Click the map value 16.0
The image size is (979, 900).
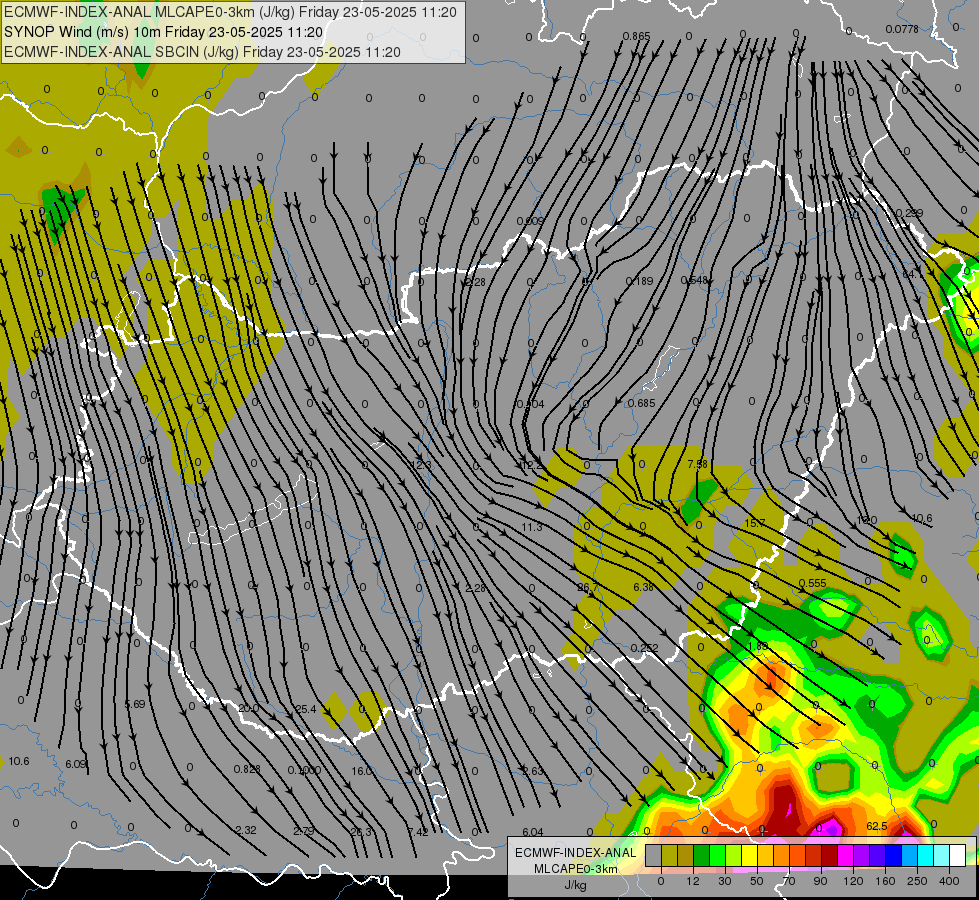pyautogui.click(x=362, y=771)
